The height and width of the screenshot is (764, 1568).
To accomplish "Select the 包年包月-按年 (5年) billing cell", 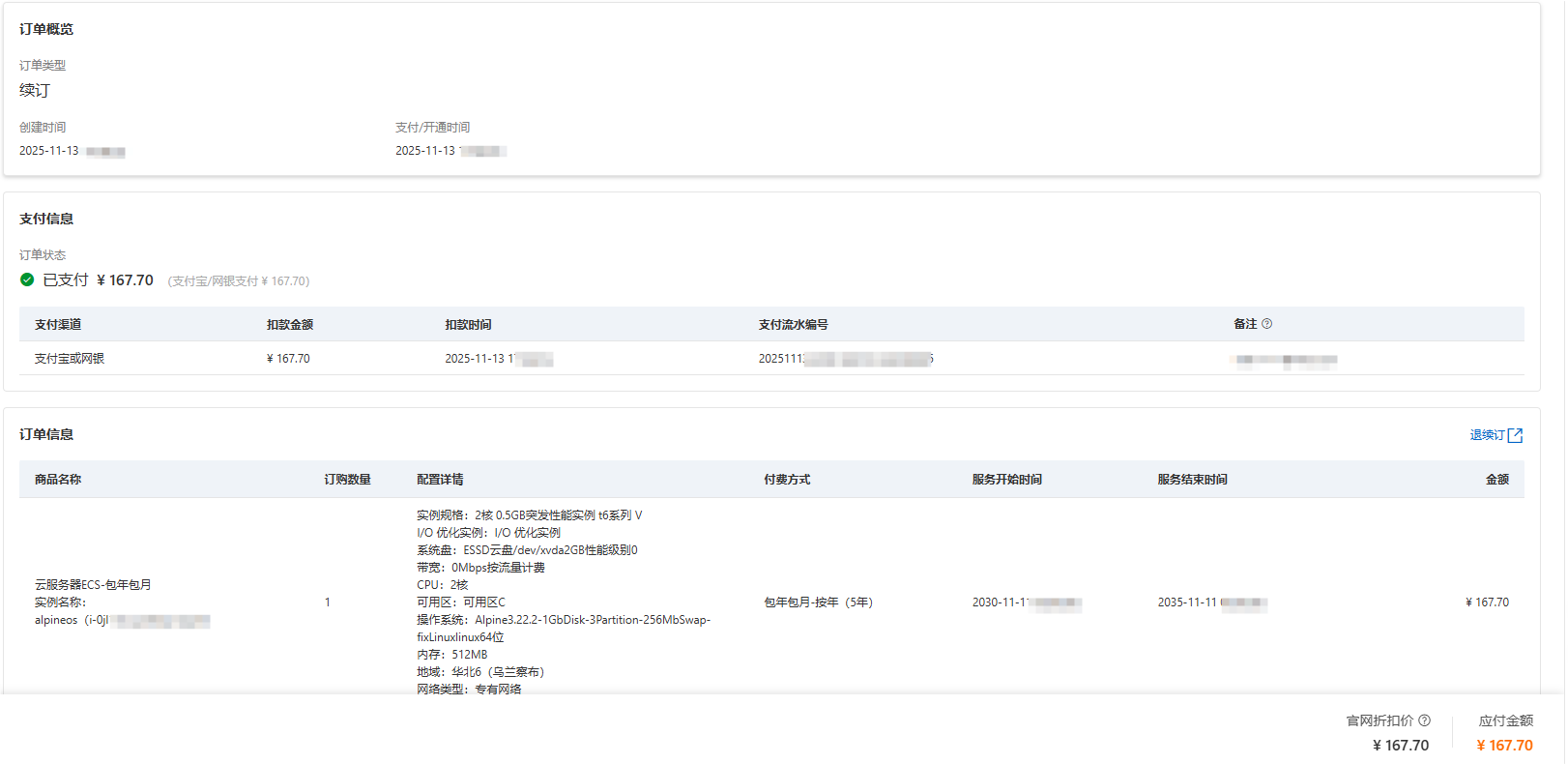I will click(x=818, y=602).
